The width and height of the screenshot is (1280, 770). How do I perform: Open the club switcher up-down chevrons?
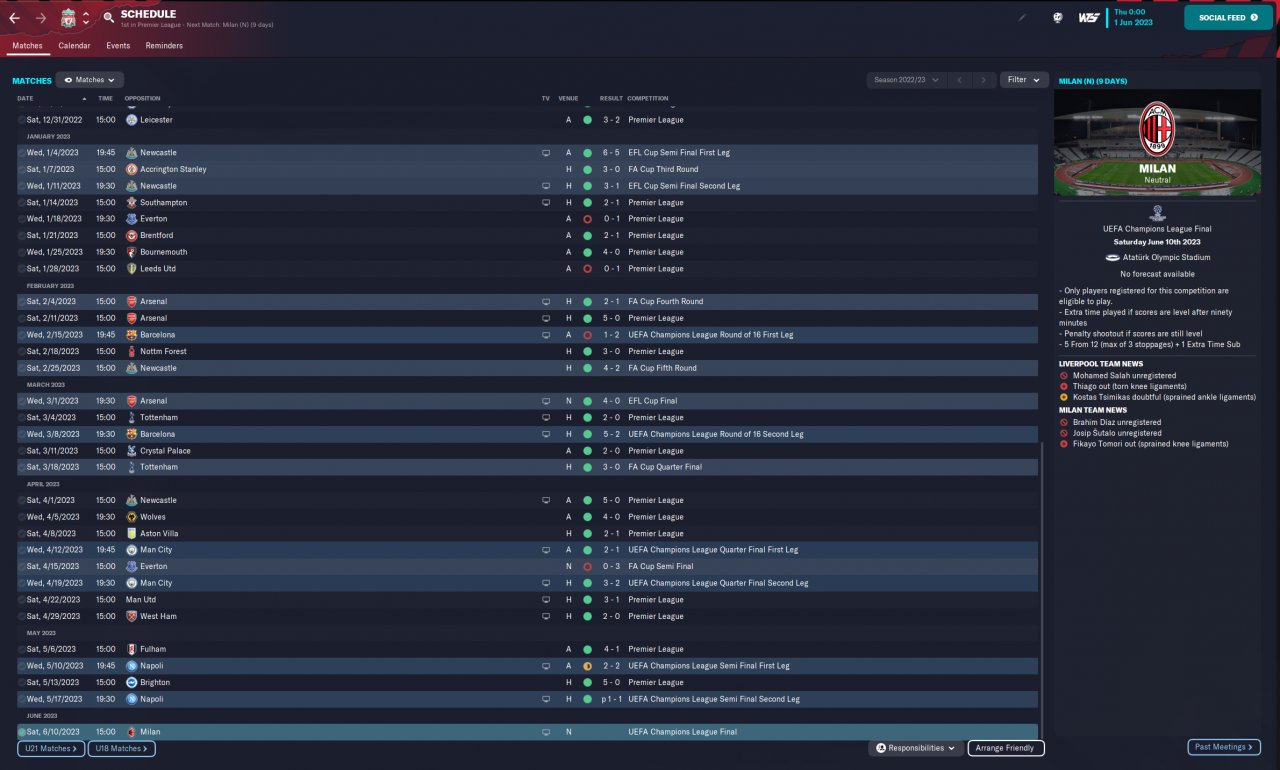click(x=86, y=18)
